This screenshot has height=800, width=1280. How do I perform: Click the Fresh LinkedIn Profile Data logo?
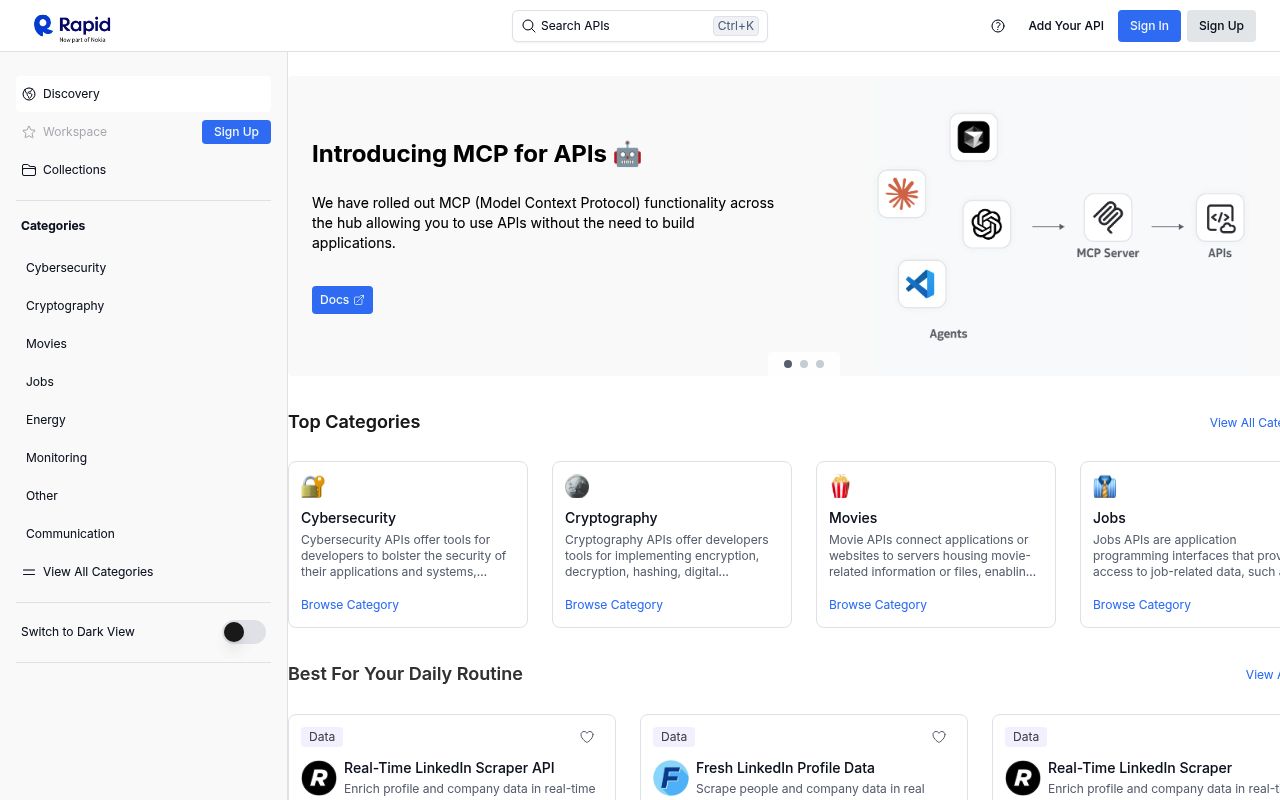671,777
